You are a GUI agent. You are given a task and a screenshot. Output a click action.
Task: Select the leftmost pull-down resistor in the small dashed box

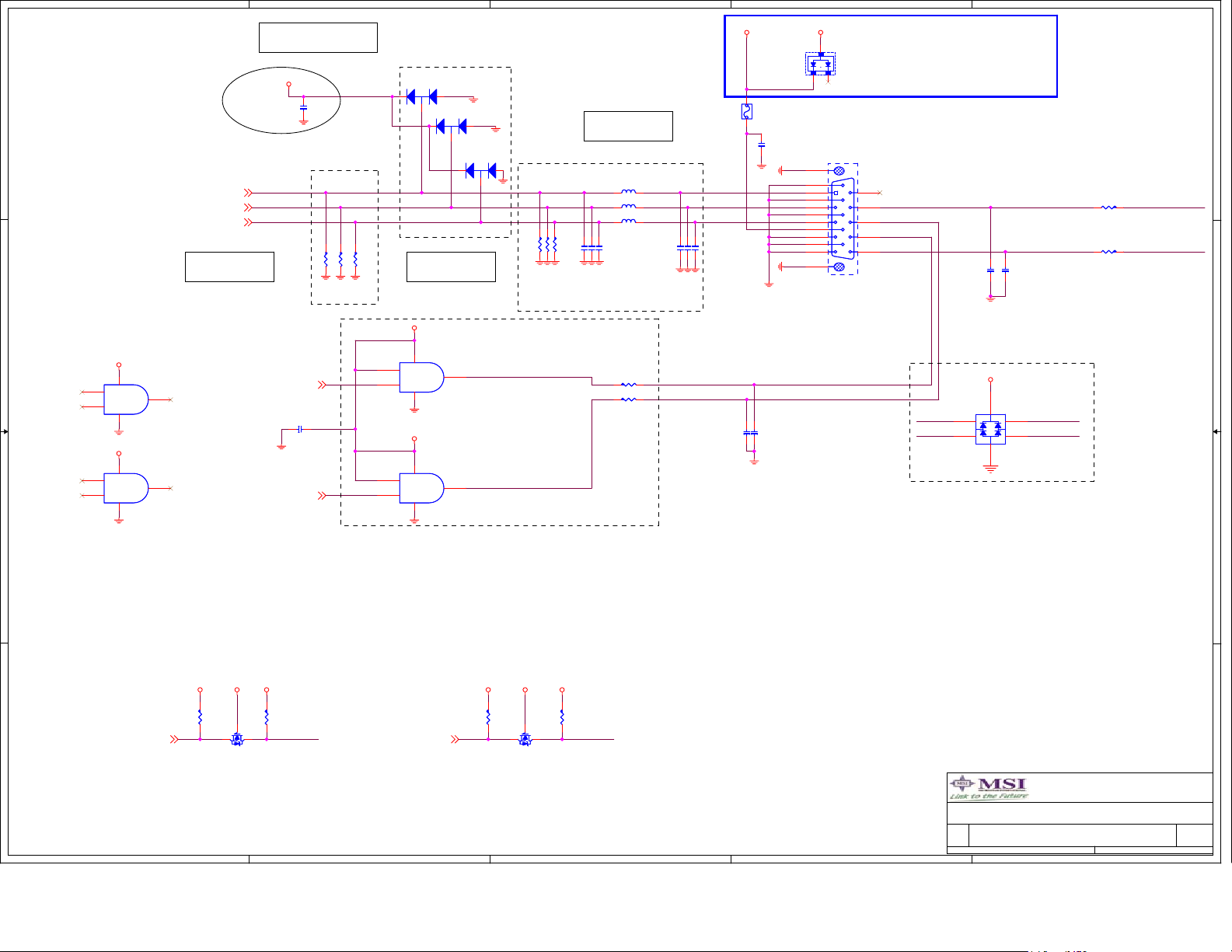[326, 260]
